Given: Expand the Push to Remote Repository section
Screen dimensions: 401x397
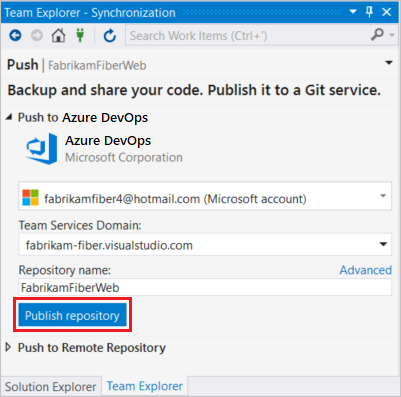Looking at the screenshot, I should click(x=9, y=347).
